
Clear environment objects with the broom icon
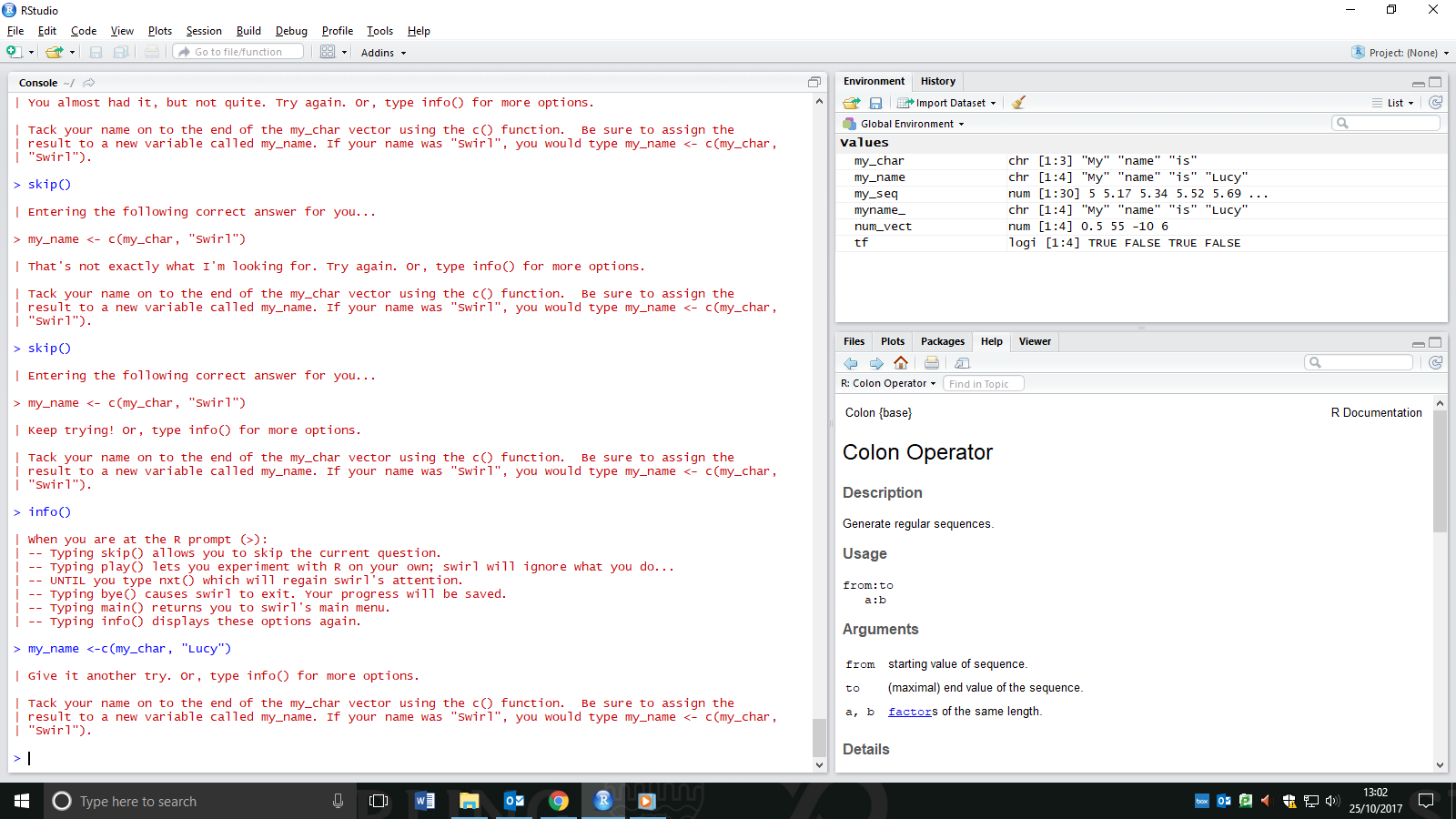coord(1019,103)
